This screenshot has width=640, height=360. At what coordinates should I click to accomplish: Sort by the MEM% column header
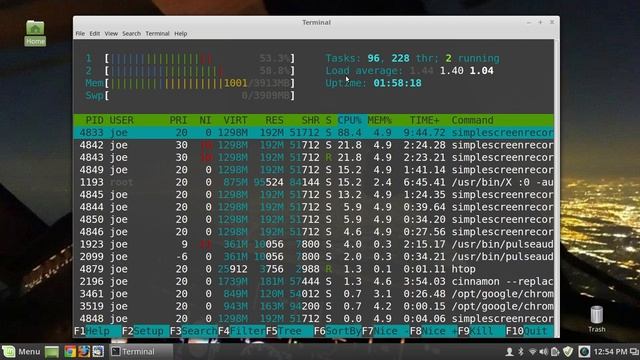point(380,120)
